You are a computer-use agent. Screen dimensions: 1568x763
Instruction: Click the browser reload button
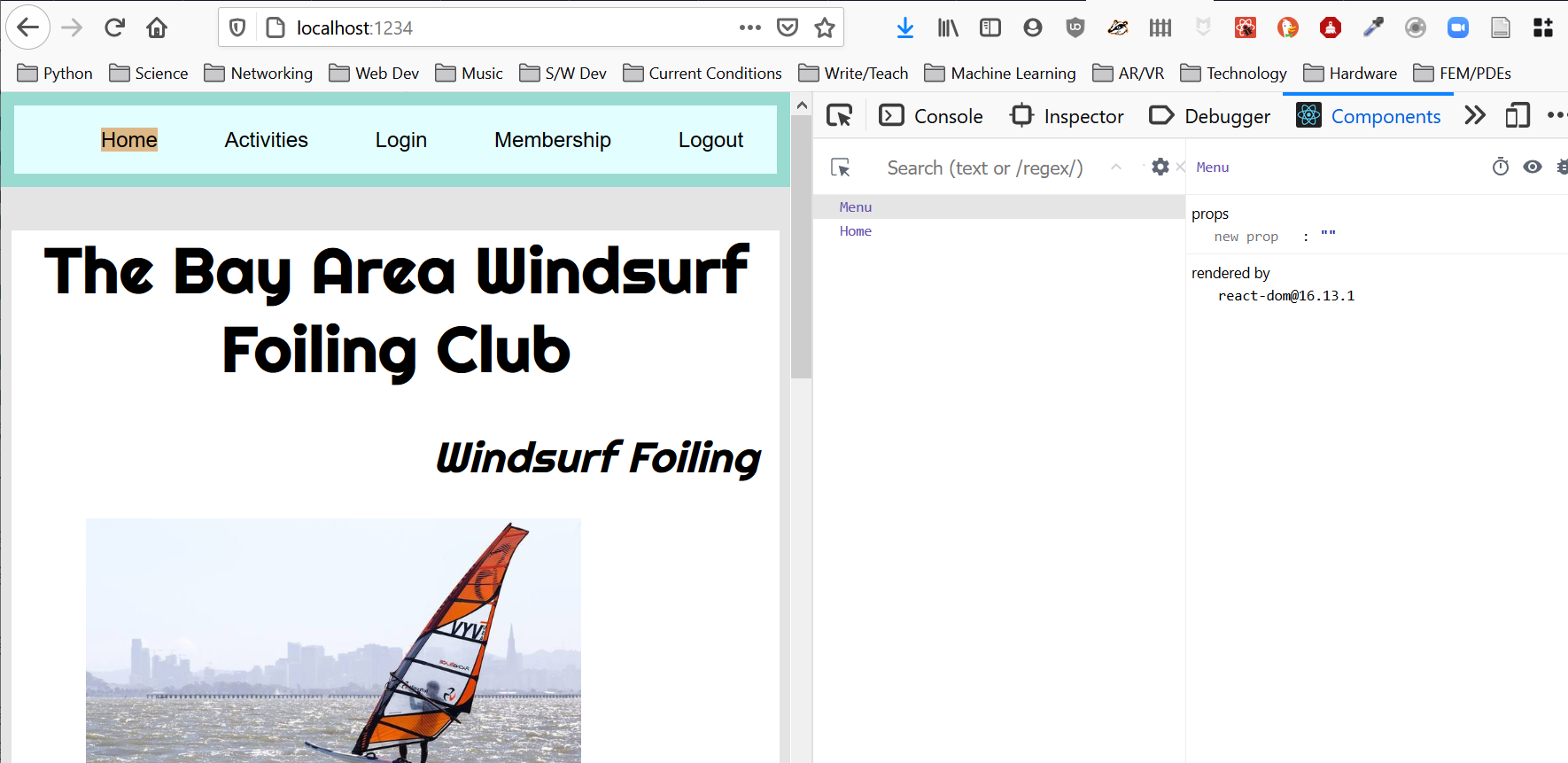pos(114,28)
